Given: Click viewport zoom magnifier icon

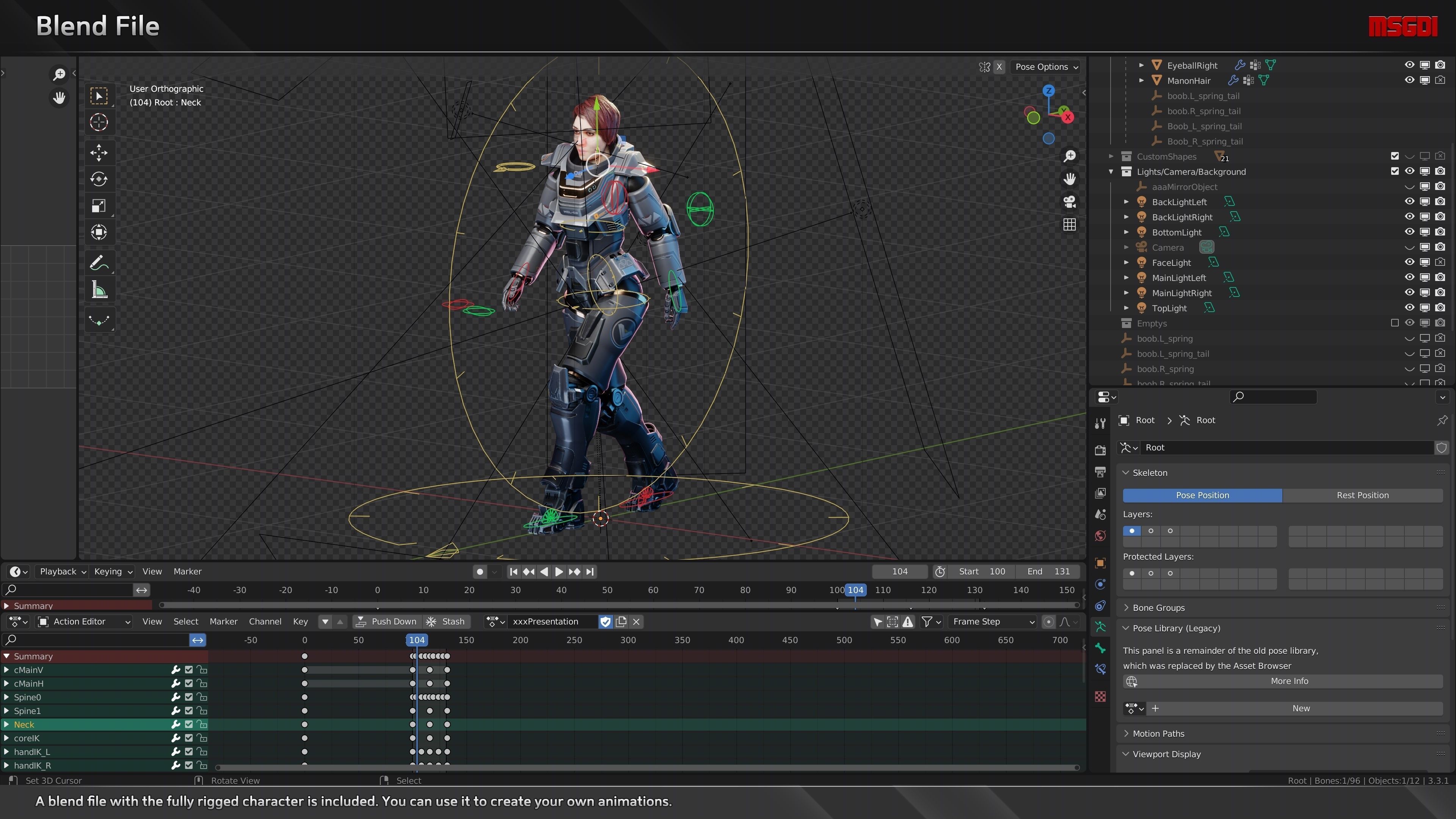Looking at the screenshot, I should [1069, 156].
